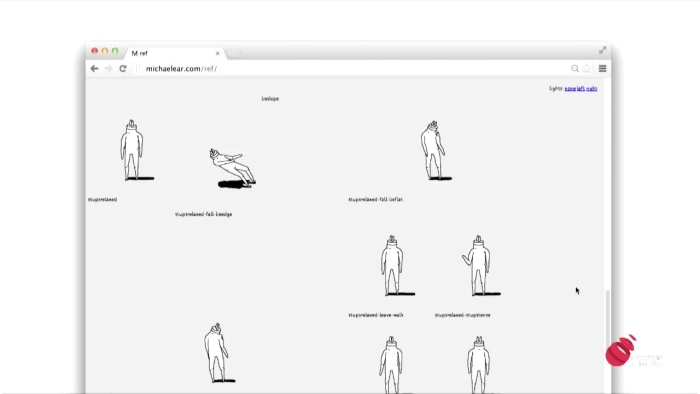Open a new tab beside the ref tab
The height and width of the screenshot is (394, 700).
click(x=234, y=54)
